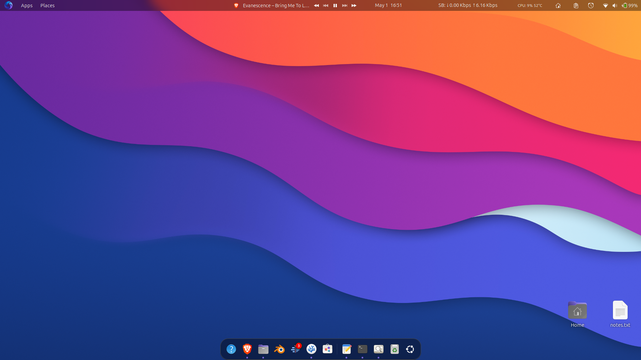Open the software store bag icon
Screen dimensions: 641x360
tap(327, 349)
